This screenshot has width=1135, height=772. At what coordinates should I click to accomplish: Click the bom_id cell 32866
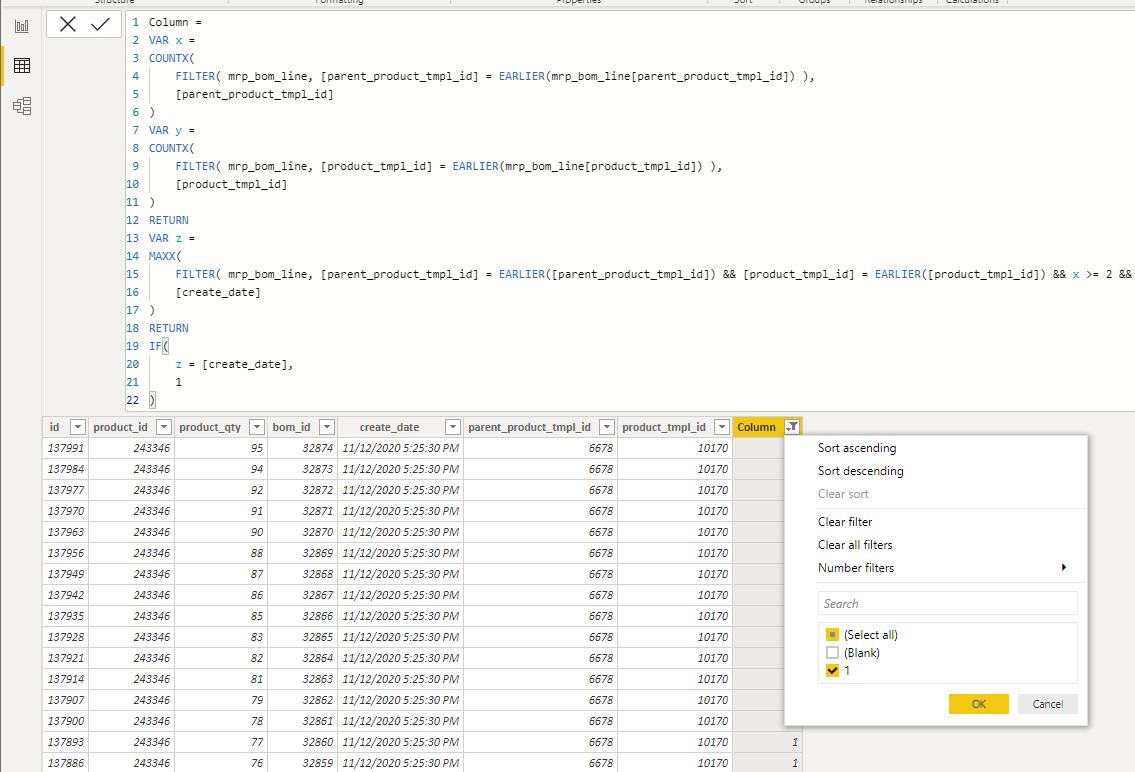(303, 616)
